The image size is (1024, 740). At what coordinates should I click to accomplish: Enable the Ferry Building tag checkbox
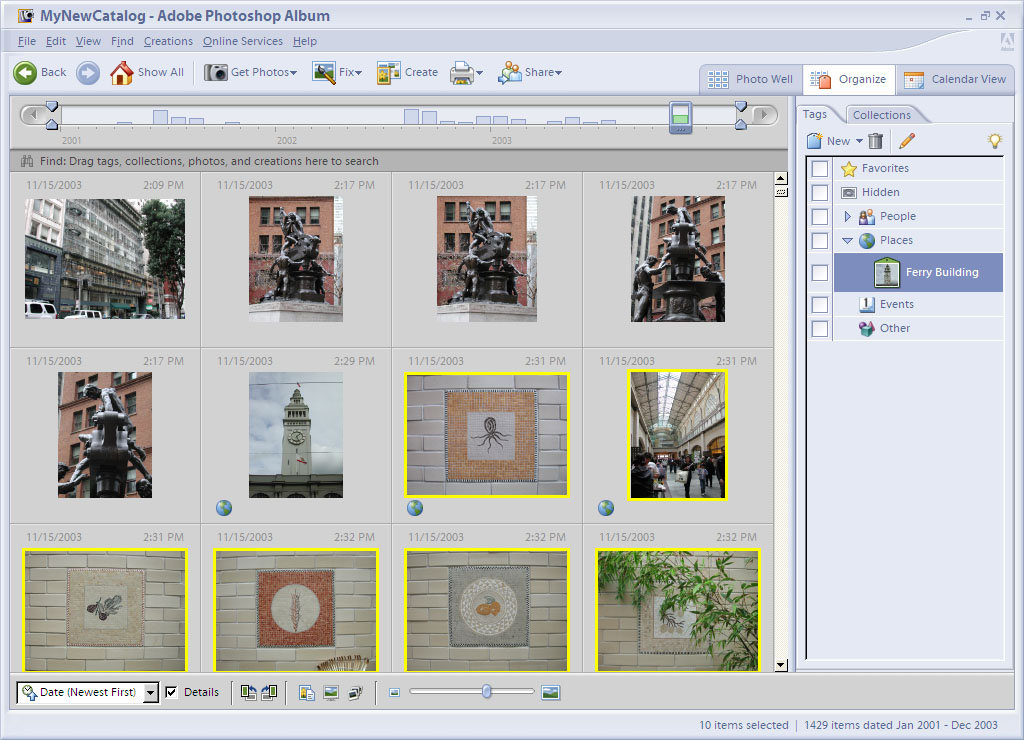[x=820, y=272]
